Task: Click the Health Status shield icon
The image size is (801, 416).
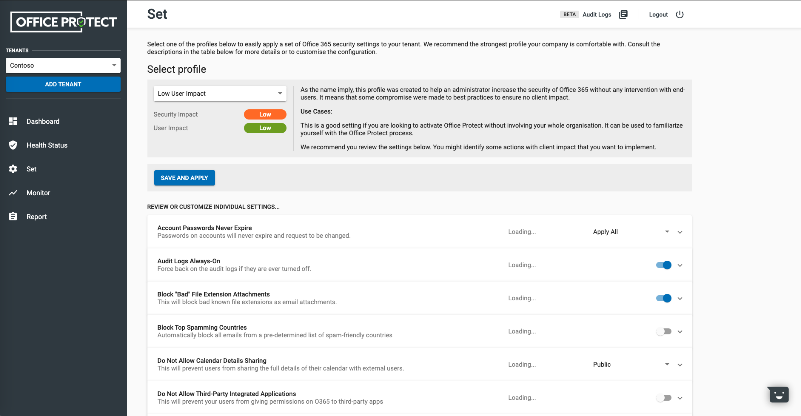Action: point(13,145)
